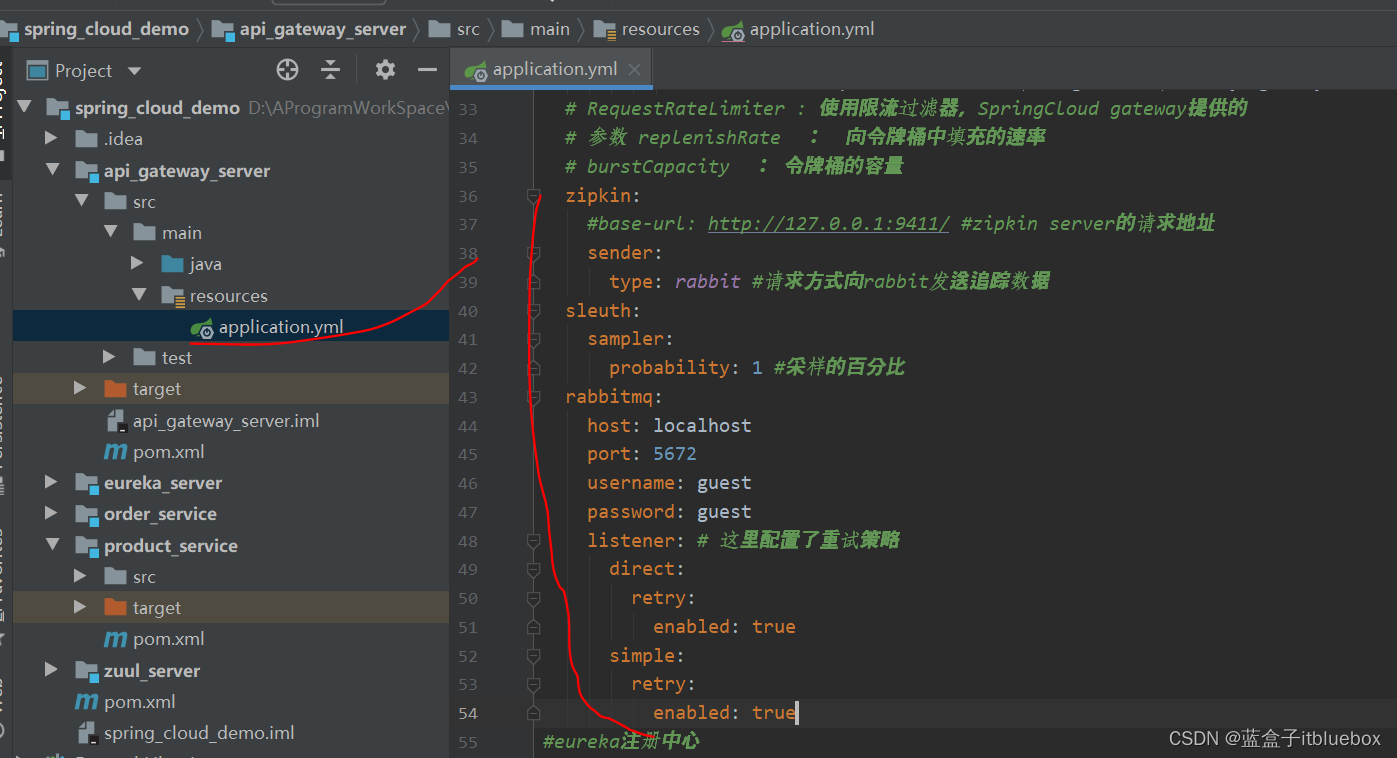This screenshot has height=758, width=1397.
Task: Click 'probability: 1' value in editor
Action: [686, 367]
